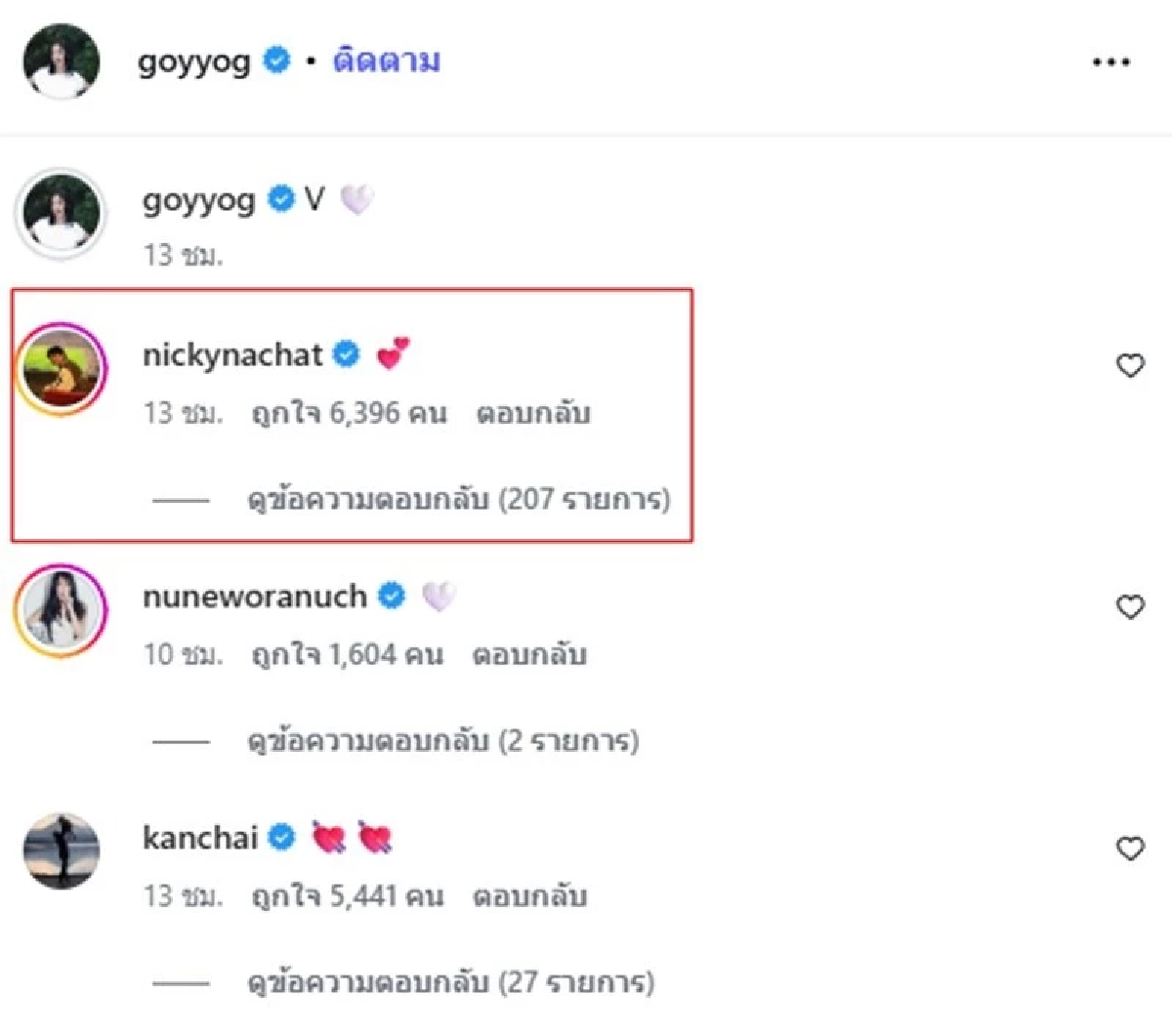Click nickynachat's verified badge
Viewport: 1172px width, 1036px height.
[x=347, y=353]
